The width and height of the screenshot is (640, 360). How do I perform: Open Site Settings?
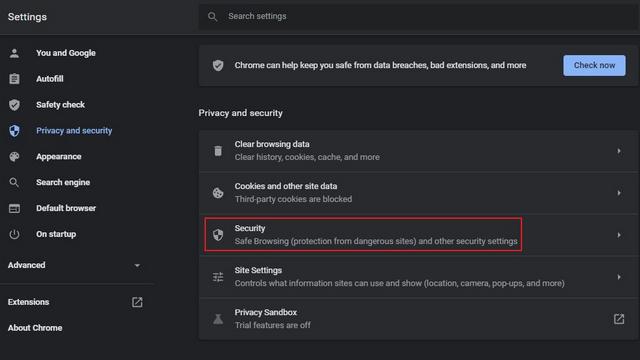coord(258,270)
